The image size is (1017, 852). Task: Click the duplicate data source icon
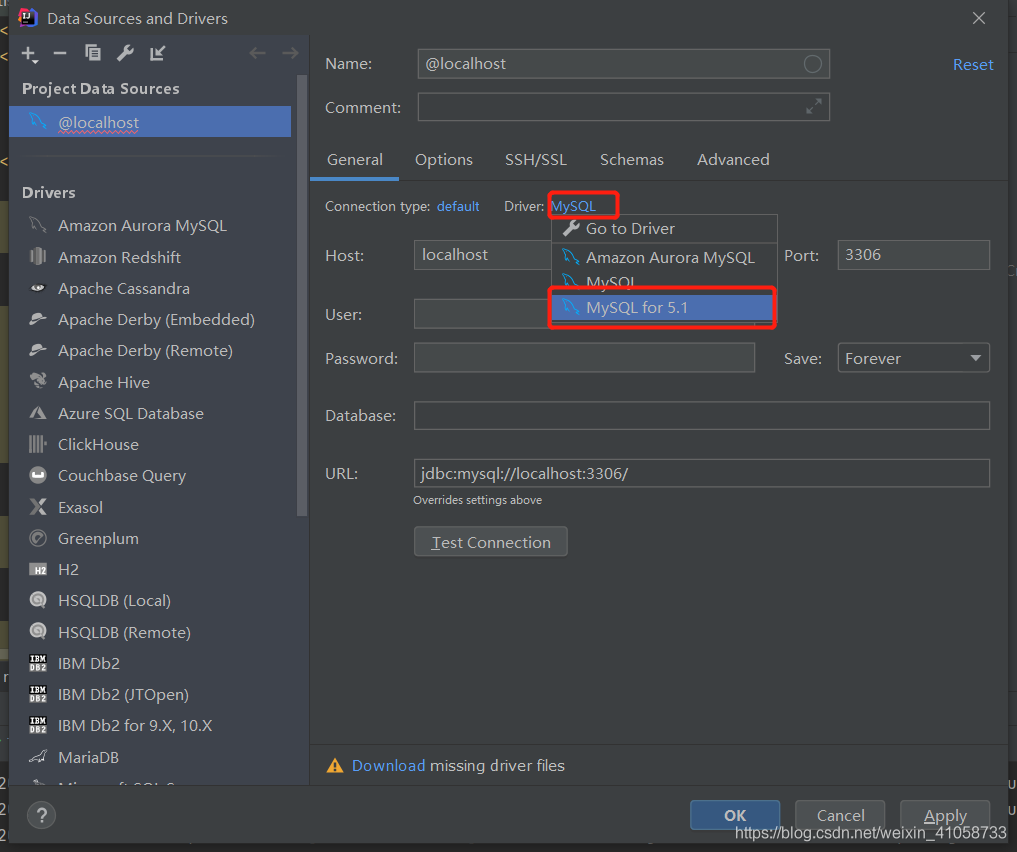pos(93,53)
